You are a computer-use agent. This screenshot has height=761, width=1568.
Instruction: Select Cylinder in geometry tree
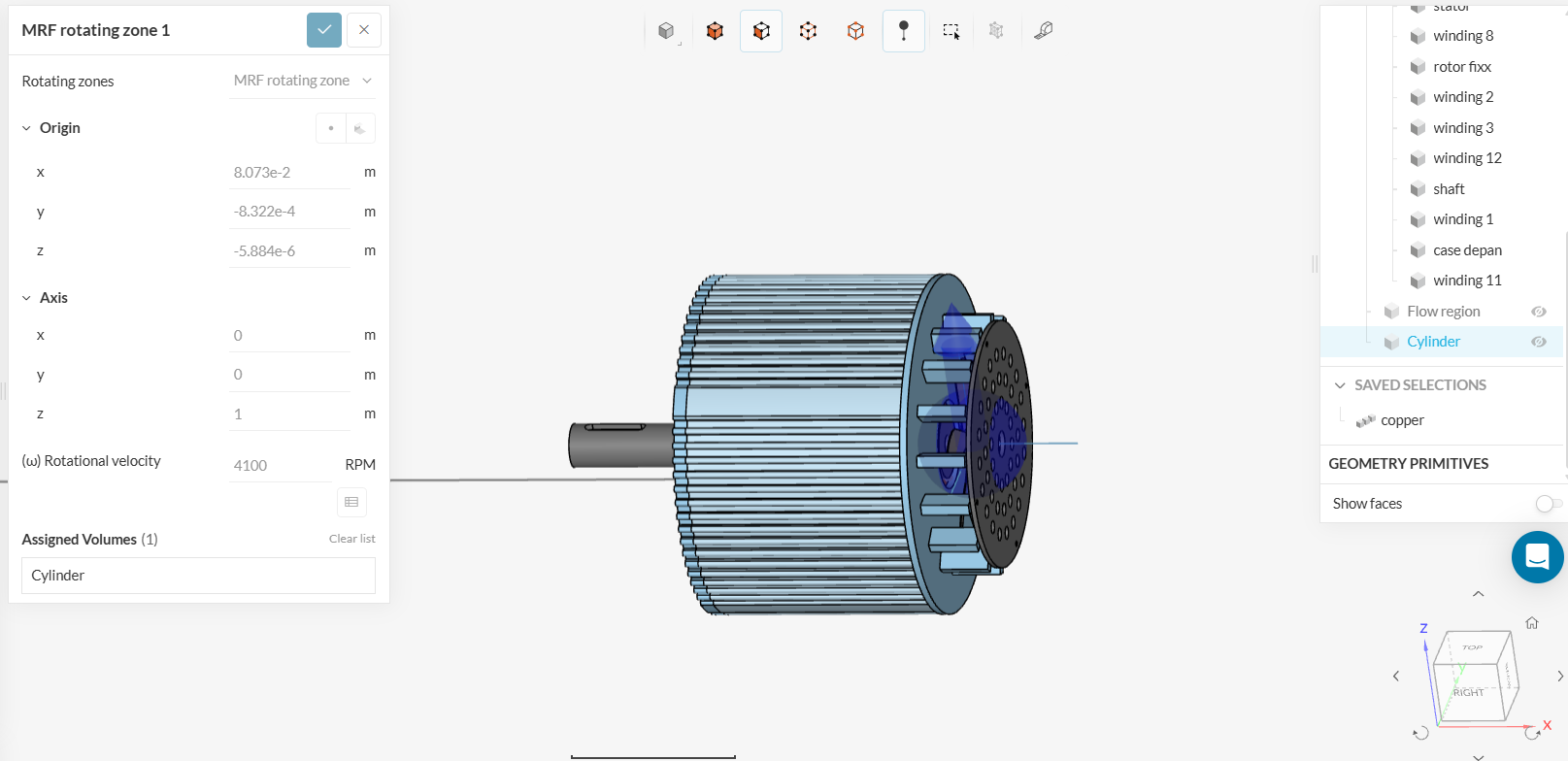(x=1433, y=342)
